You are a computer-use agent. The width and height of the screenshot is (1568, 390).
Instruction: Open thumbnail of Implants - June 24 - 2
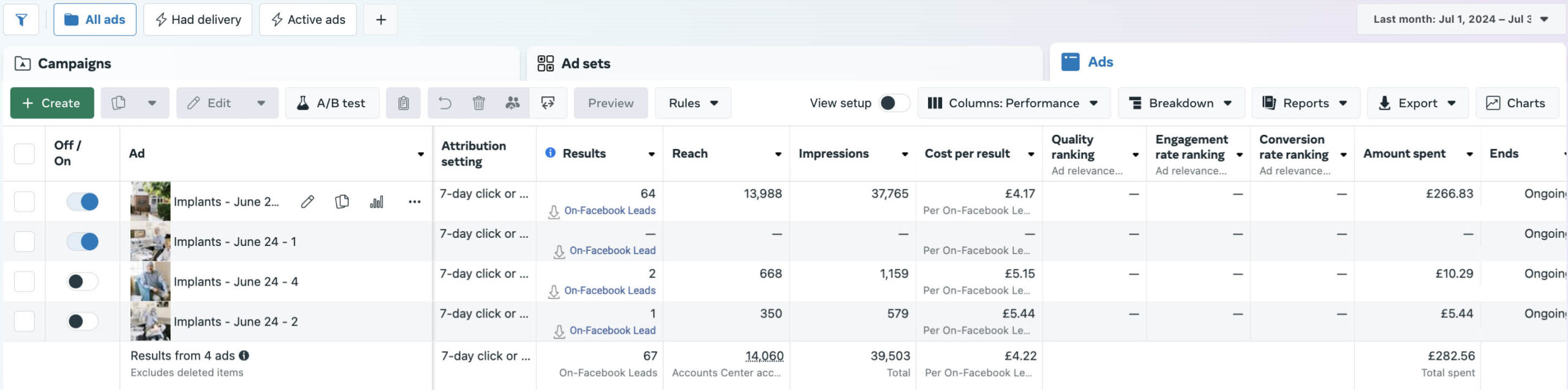click(x=150, y=321)
